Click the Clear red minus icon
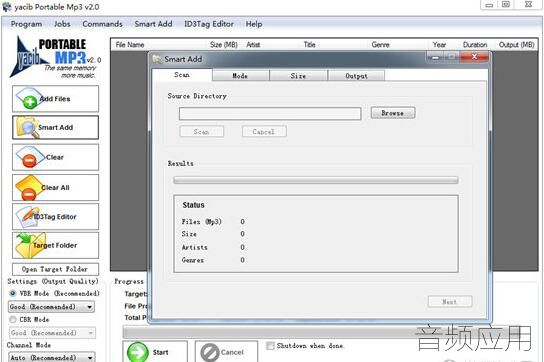 [29, 158]
